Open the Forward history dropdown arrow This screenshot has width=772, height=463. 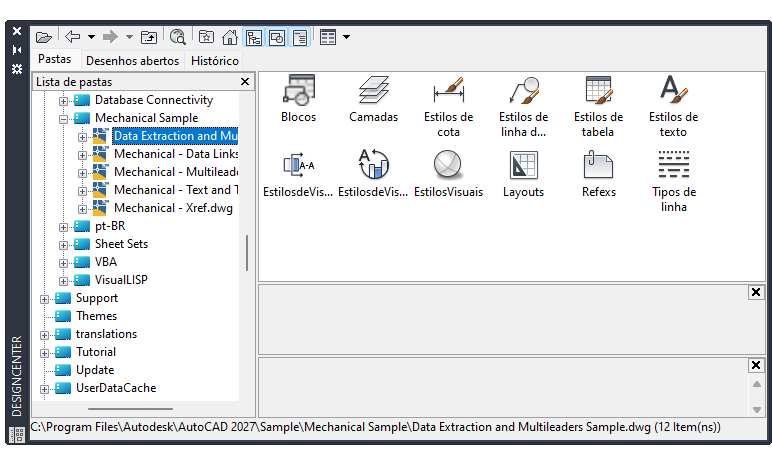(129, 37)
